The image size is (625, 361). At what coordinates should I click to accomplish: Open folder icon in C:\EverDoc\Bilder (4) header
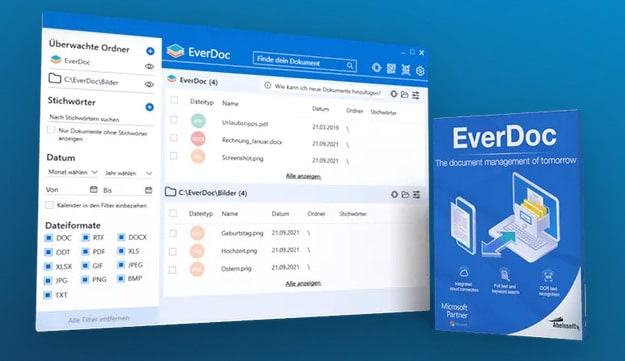[405, 194]
